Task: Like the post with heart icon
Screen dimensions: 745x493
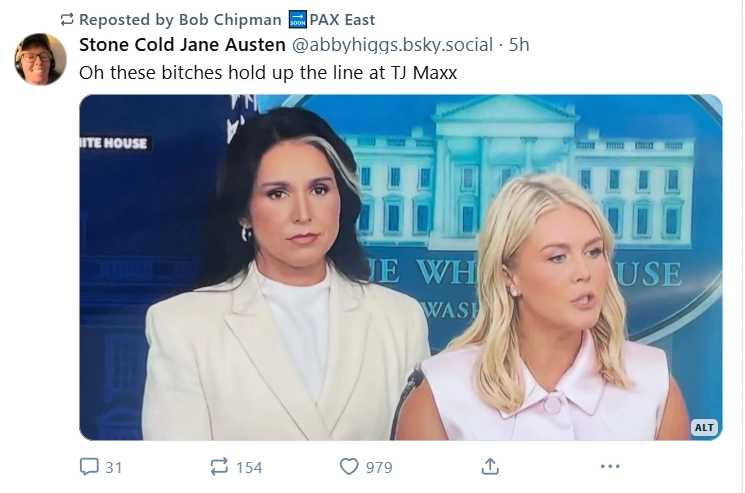Action: (x=349, y=466)
